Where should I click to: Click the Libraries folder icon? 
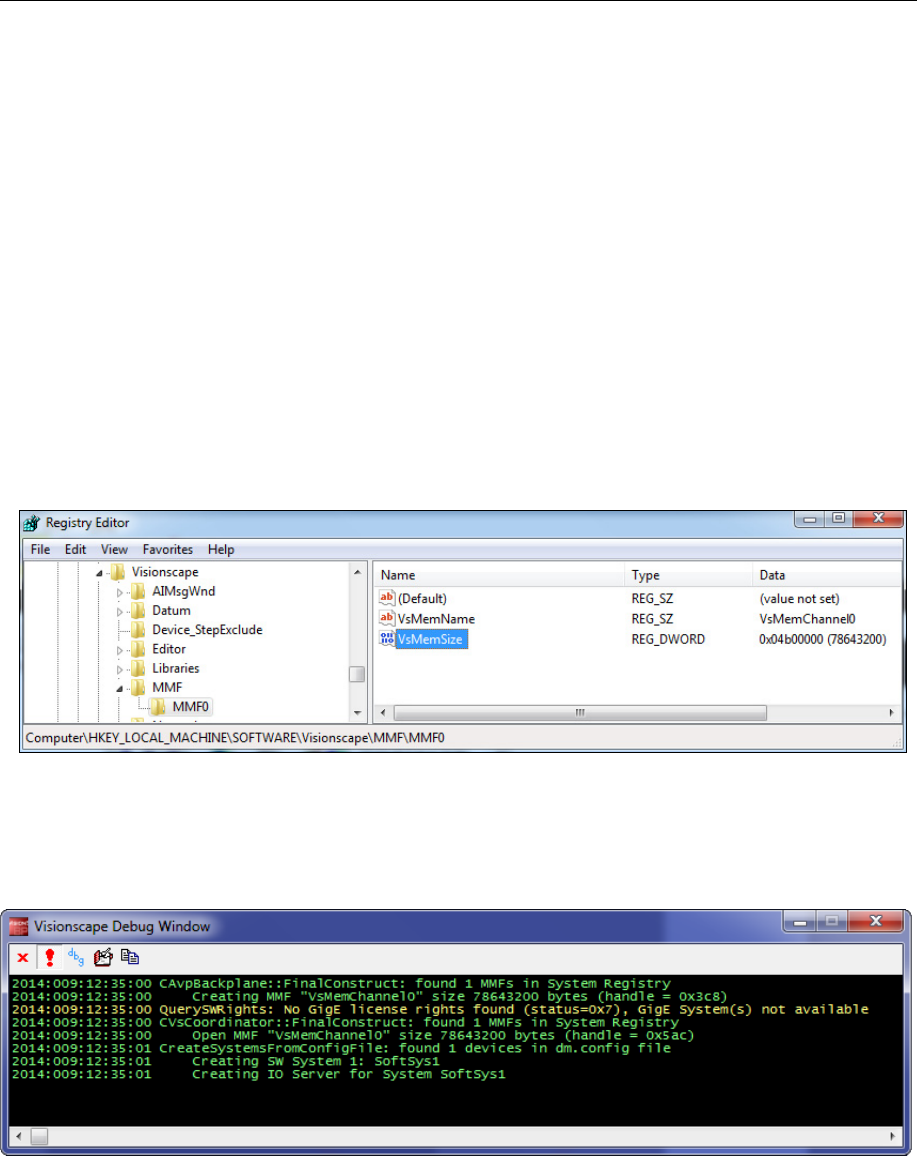pos(138,668)
